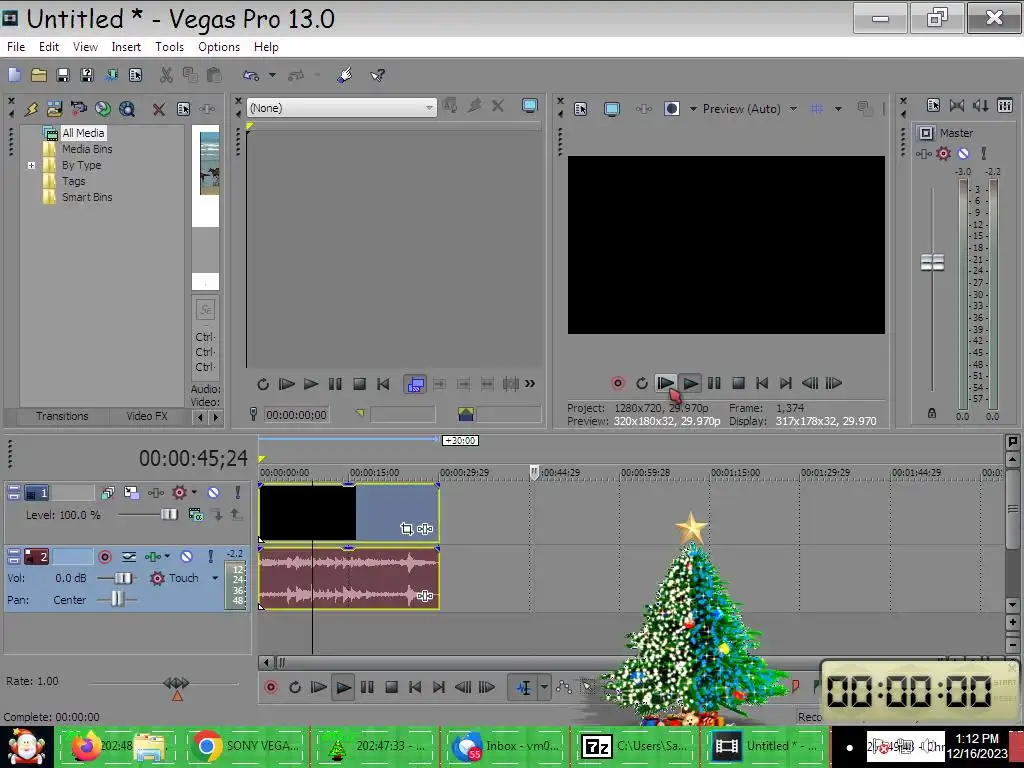Click the Video Preview external monitor icon

pos(611,109)
